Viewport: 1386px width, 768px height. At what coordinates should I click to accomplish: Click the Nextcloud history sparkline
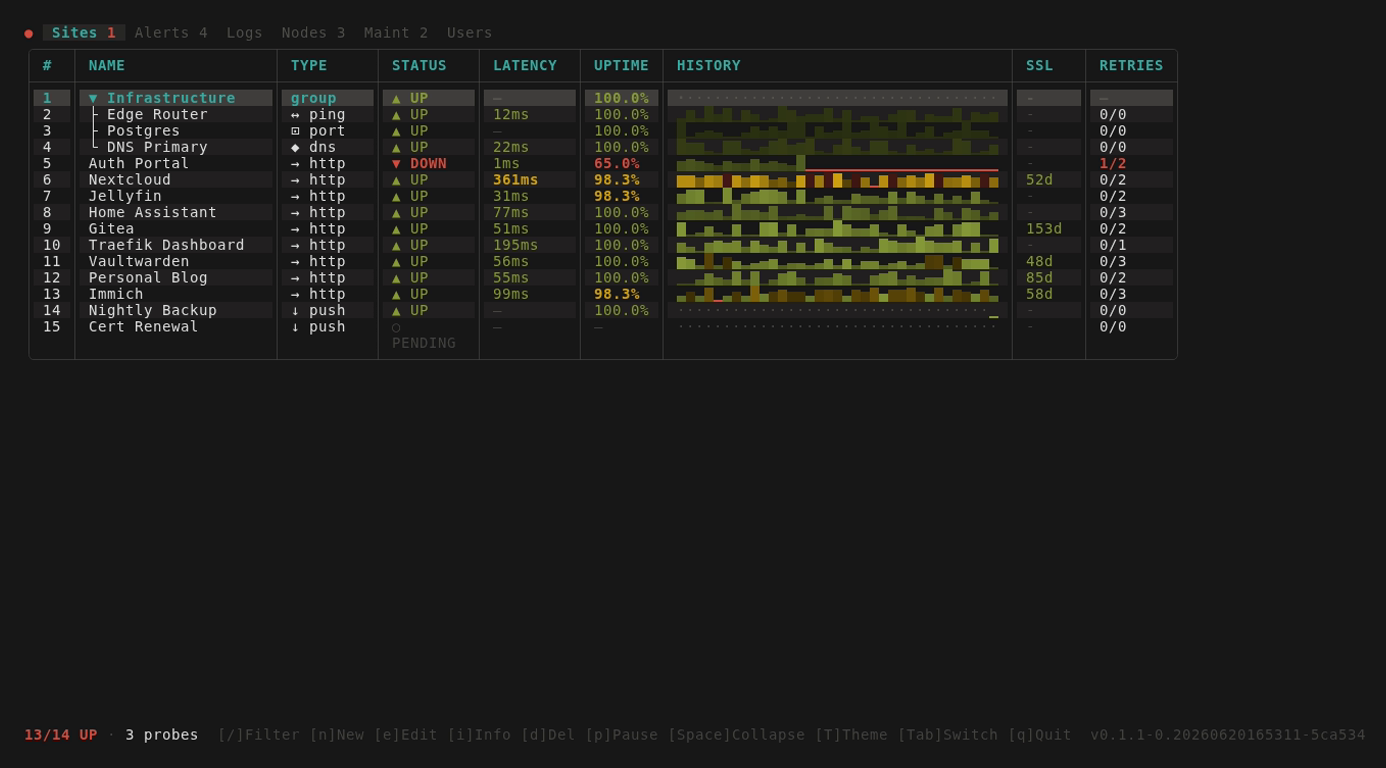pos(837,180)
